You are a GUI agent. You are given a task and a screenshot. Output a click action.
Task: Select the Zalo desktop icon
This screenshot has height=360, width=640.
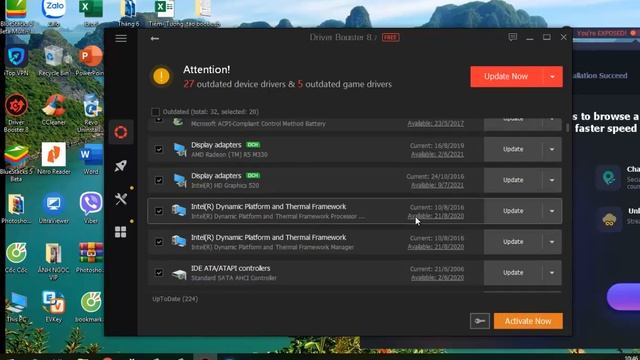(53, 13)
